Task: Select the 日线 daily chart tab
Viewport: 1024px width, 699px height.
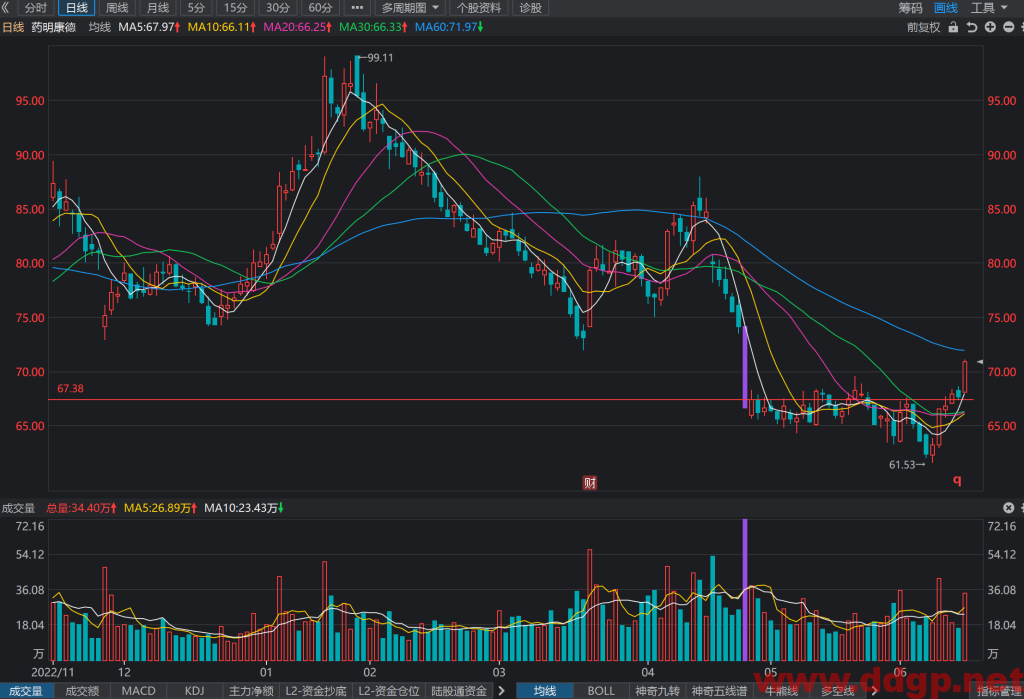Action: (76, 8)
